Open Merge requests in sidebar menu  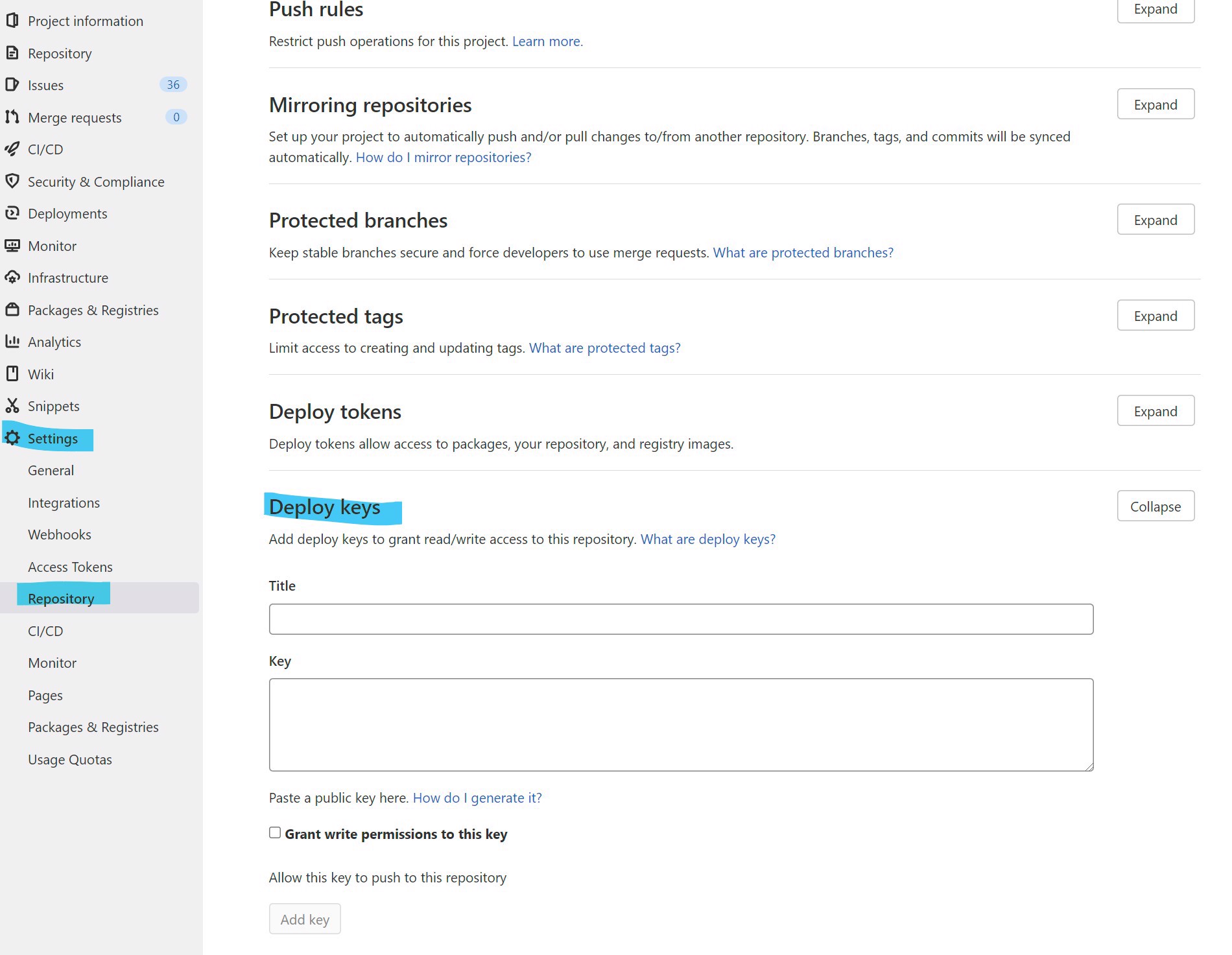click(x=75, y=117)
